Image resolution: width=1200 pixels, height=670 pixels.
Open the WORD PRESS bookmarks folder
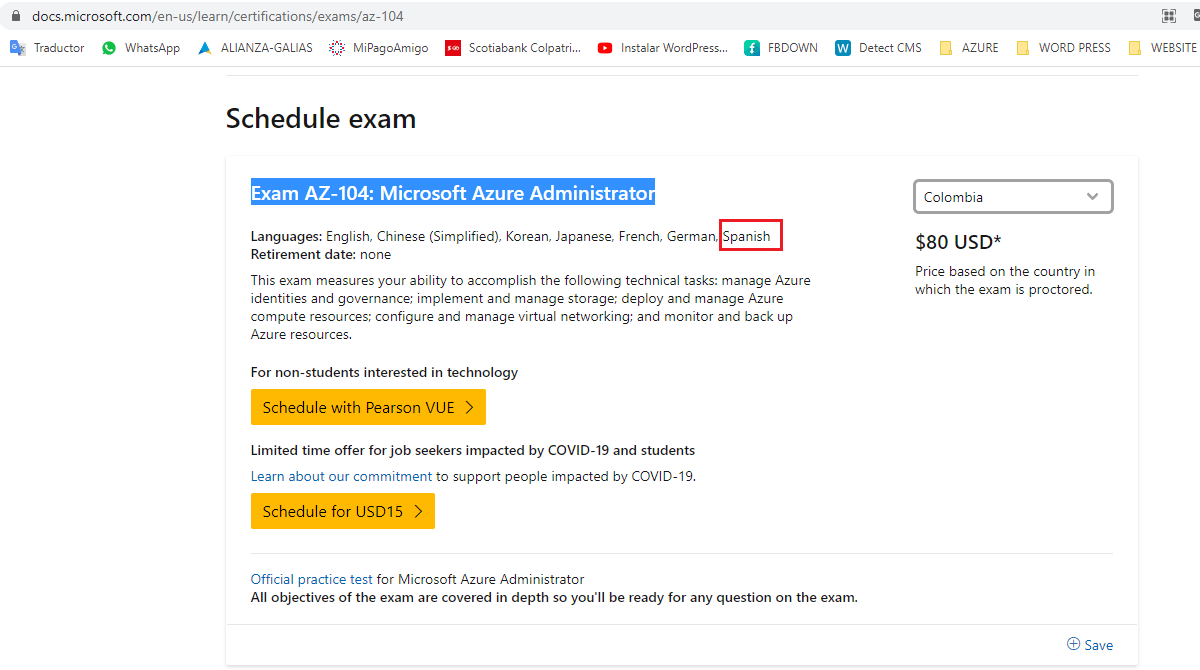tap(1063, 47)
